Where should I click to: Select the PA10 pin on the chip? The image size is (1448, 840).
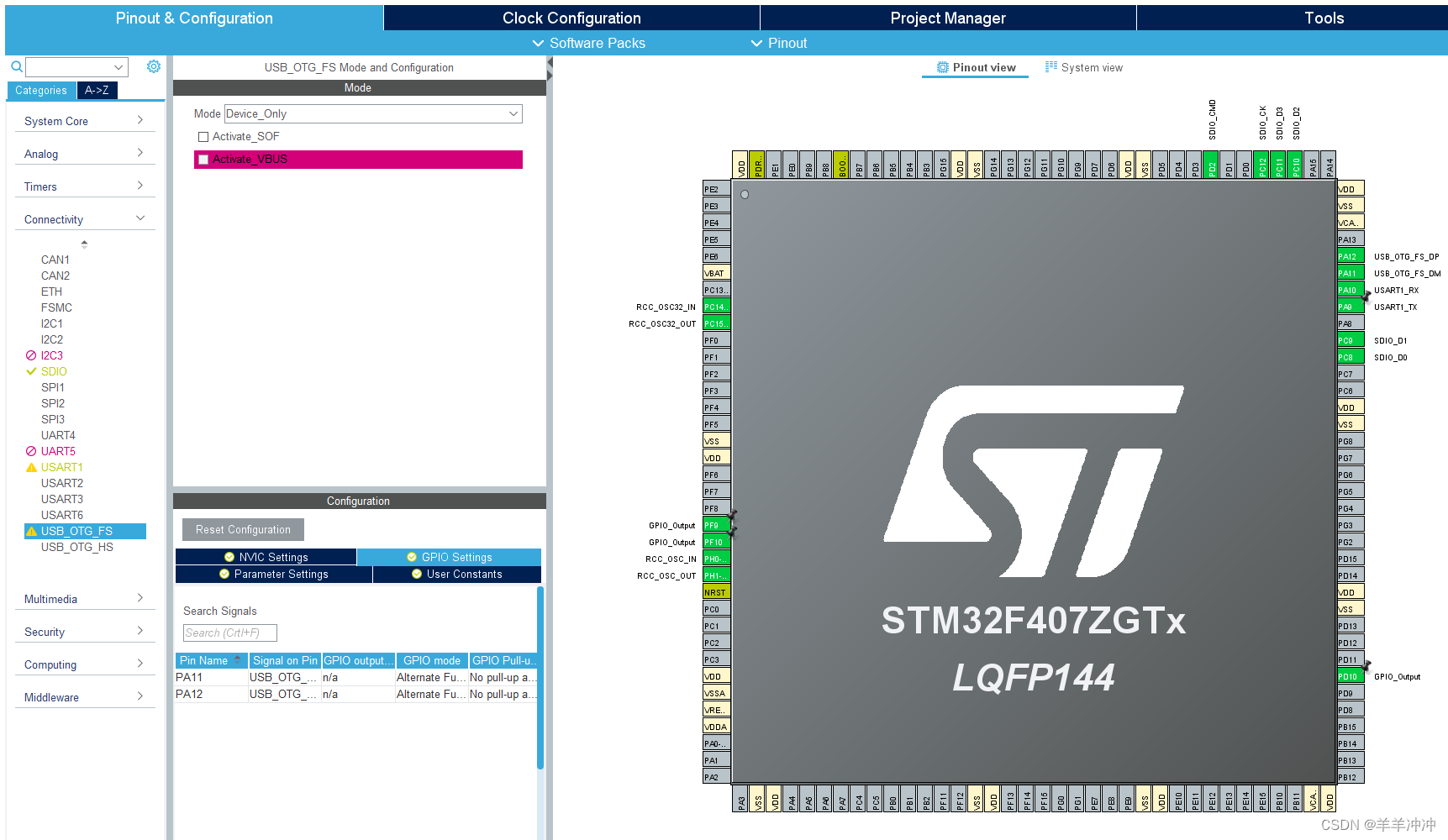(1350, 290)
